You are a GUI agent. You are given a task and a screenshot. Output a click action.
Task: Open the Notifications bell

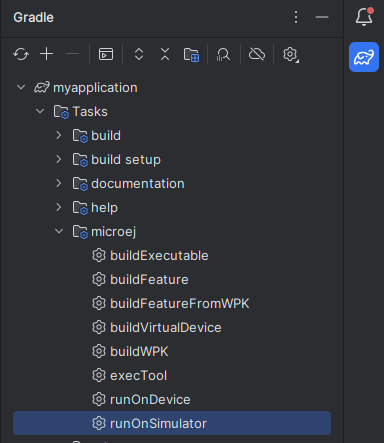coord(364,17)
